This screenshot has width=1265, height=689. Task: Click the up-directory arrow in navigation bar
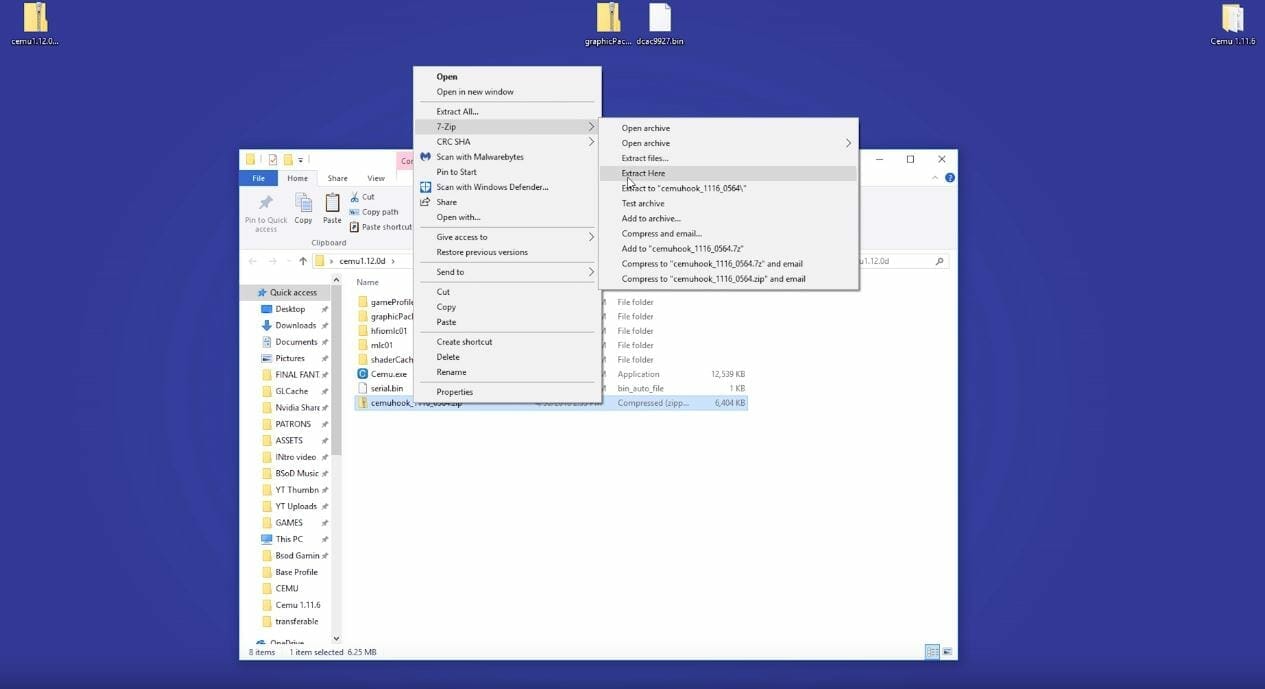[x=303, y=261]
